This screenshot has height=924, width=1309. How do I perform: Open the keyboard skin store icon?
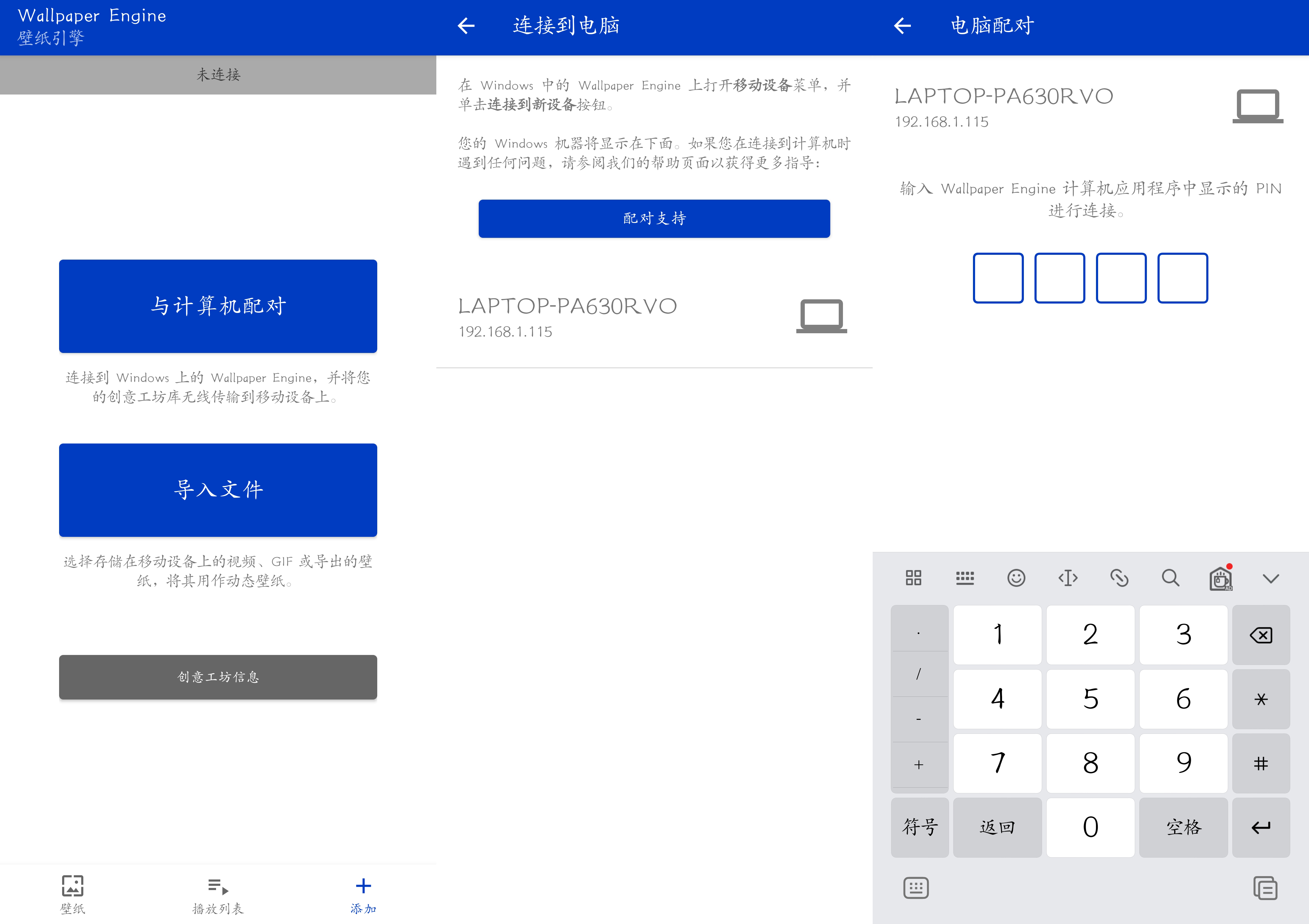click(1221, 578)
